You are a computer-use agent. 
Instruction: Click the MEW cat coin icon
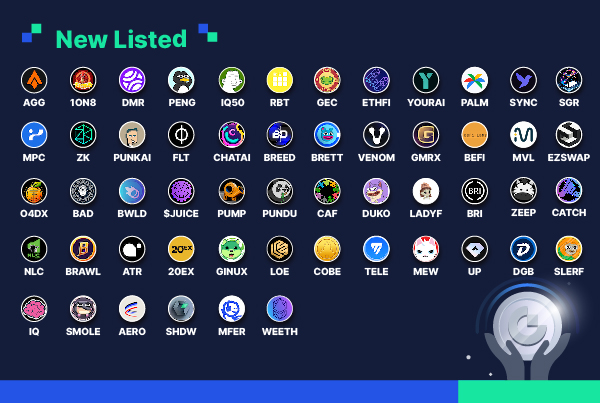click(x=426, y=249)
